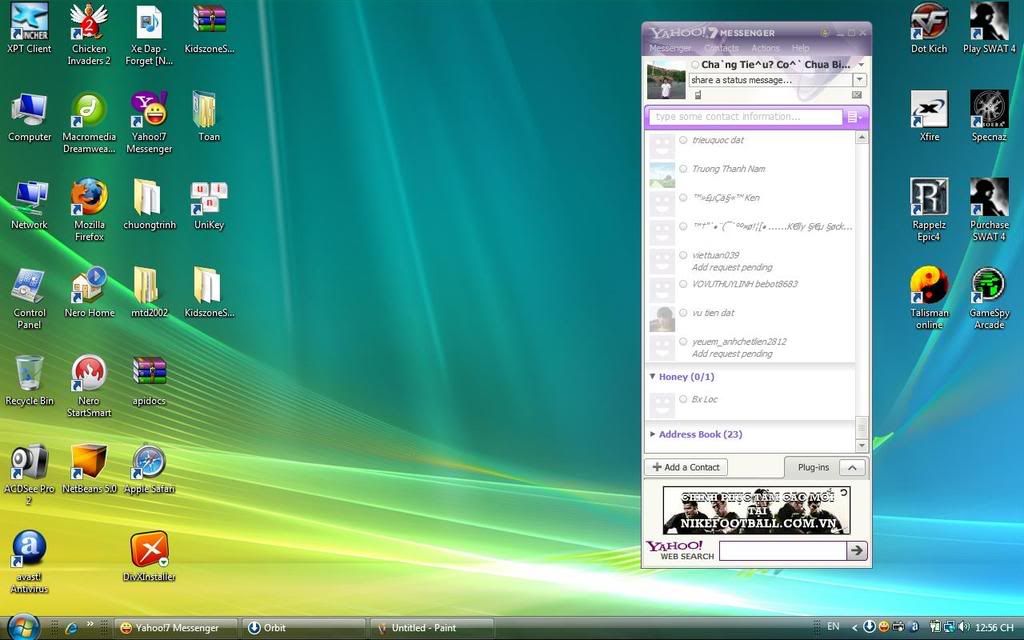Screen dimensions: 1024x640
Task: Click the contact list scroll down arrow
Action: point(861,445)
